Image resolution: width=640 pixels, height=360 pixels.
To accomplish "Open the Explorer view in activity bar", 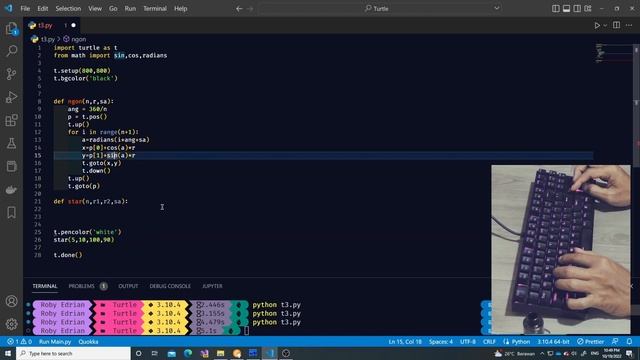I will coord(11,28).
